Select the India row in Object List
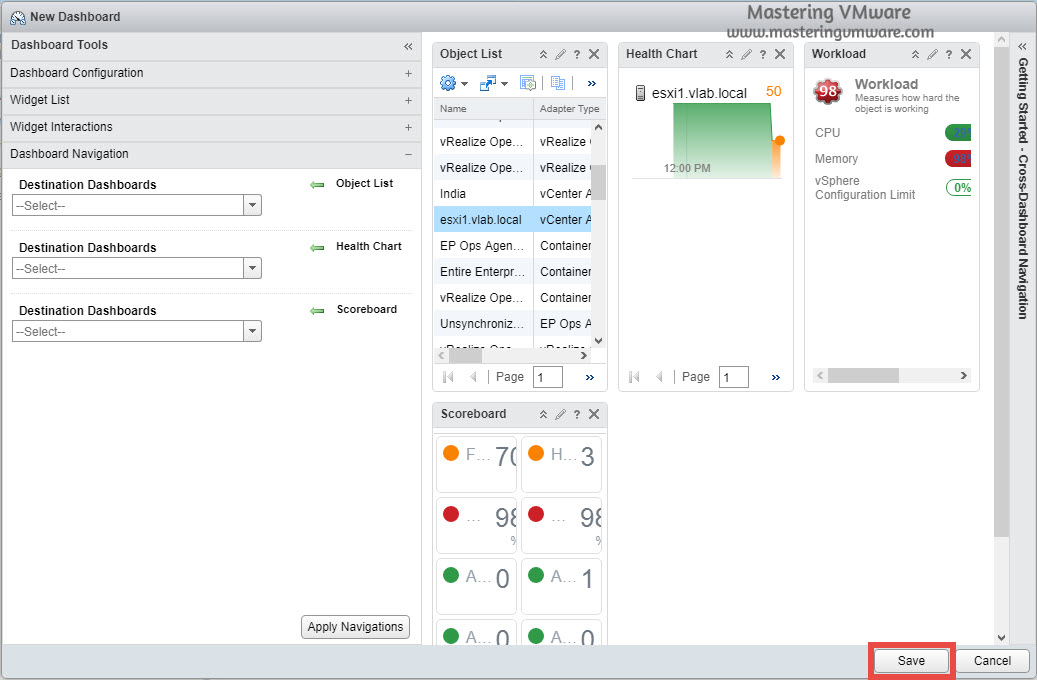This screenshot has width=1037, height=680. [x=513, y=194]
